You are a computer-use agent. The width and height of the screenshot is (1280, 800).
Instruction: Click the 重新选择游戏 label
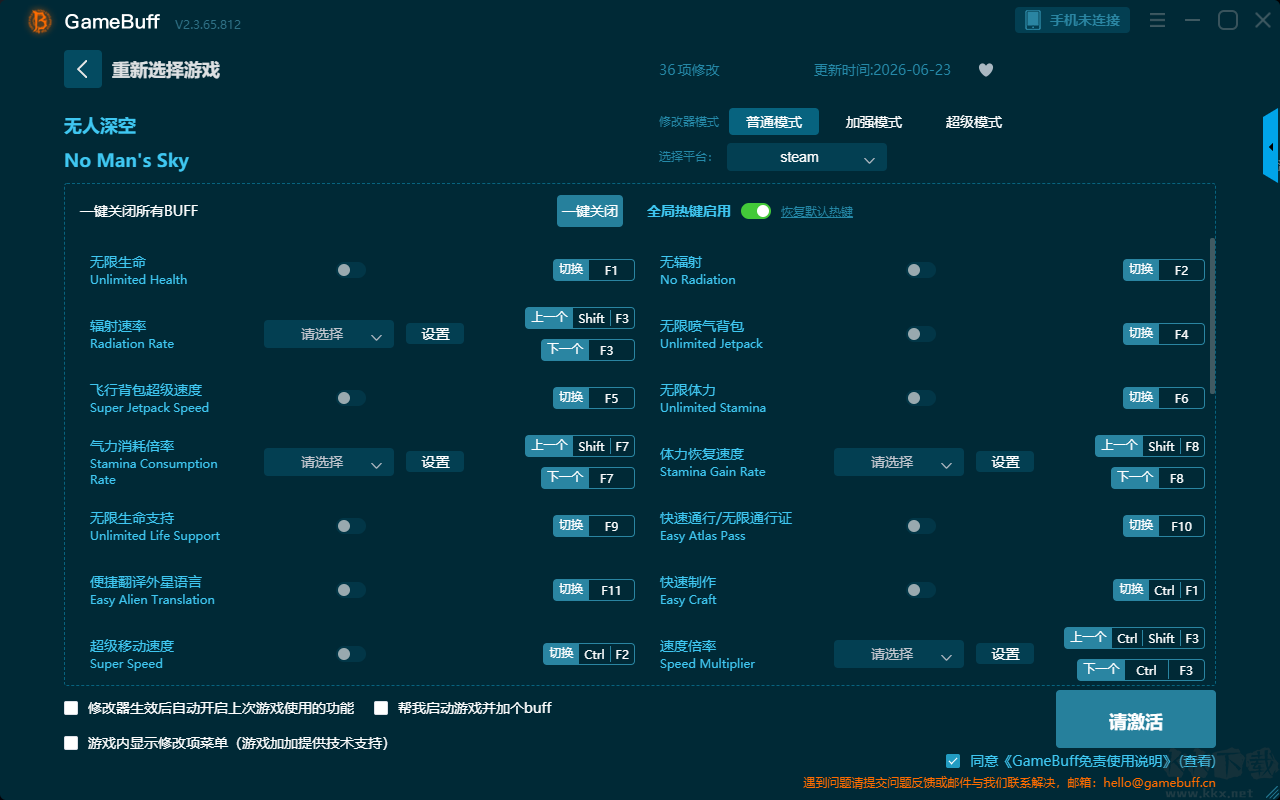165,70
